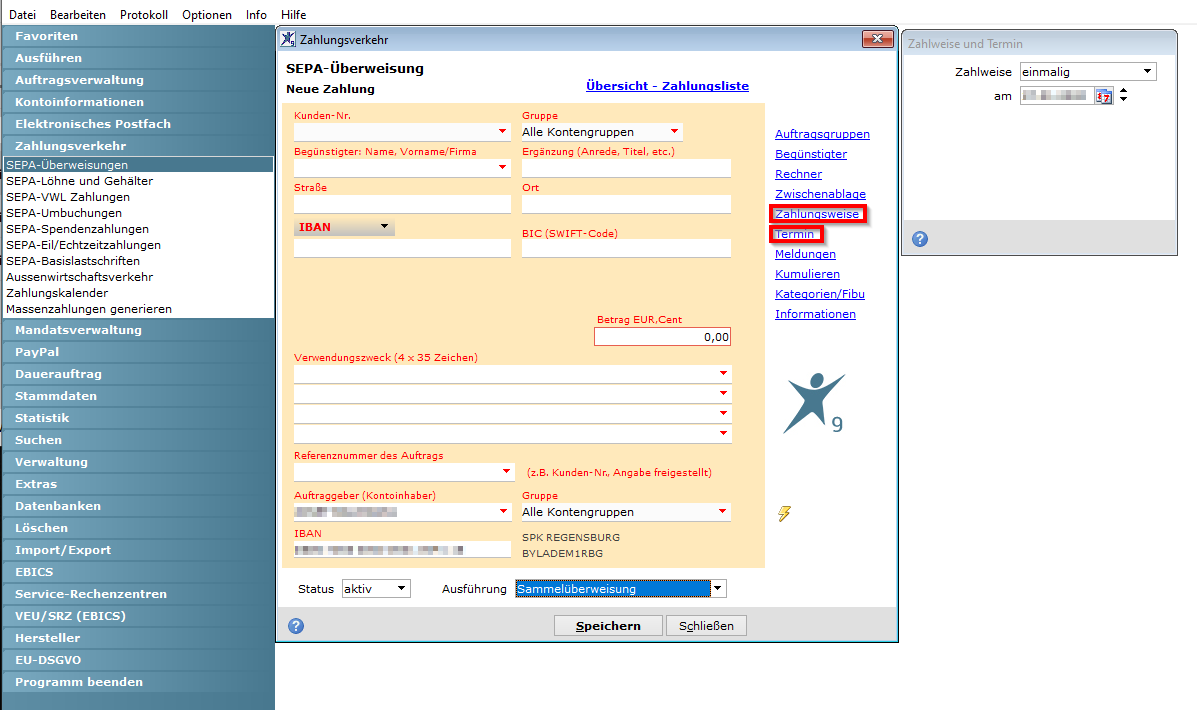Image resolution: width=1197 pixels, height=710 pixels.
Task: Open help in Zahlweise und Termin panel
Action: tap(920, 239)
